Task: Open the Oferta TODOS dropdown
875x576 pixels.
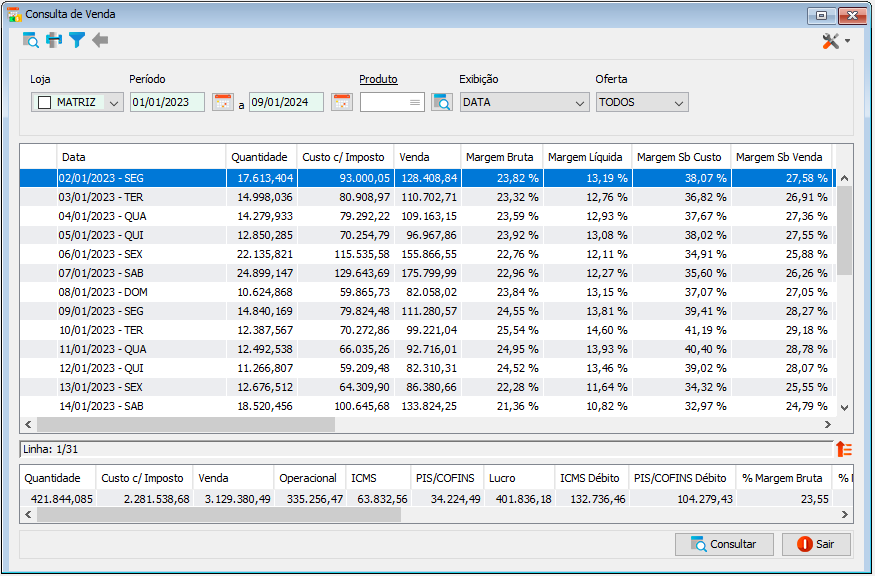Action: tap(642, 102)
